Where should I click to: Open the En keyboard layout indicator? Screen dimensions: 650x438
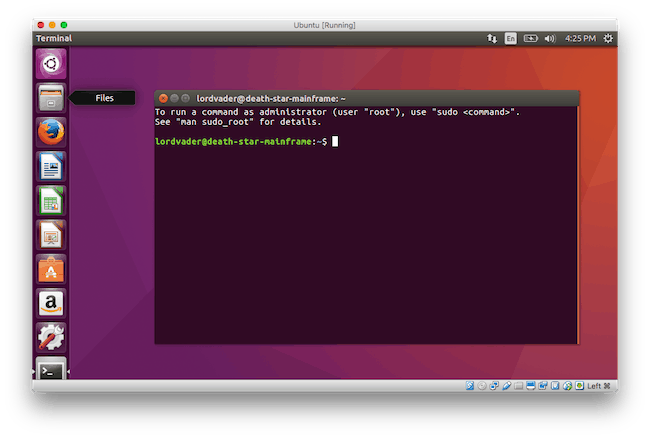[510, 39]
